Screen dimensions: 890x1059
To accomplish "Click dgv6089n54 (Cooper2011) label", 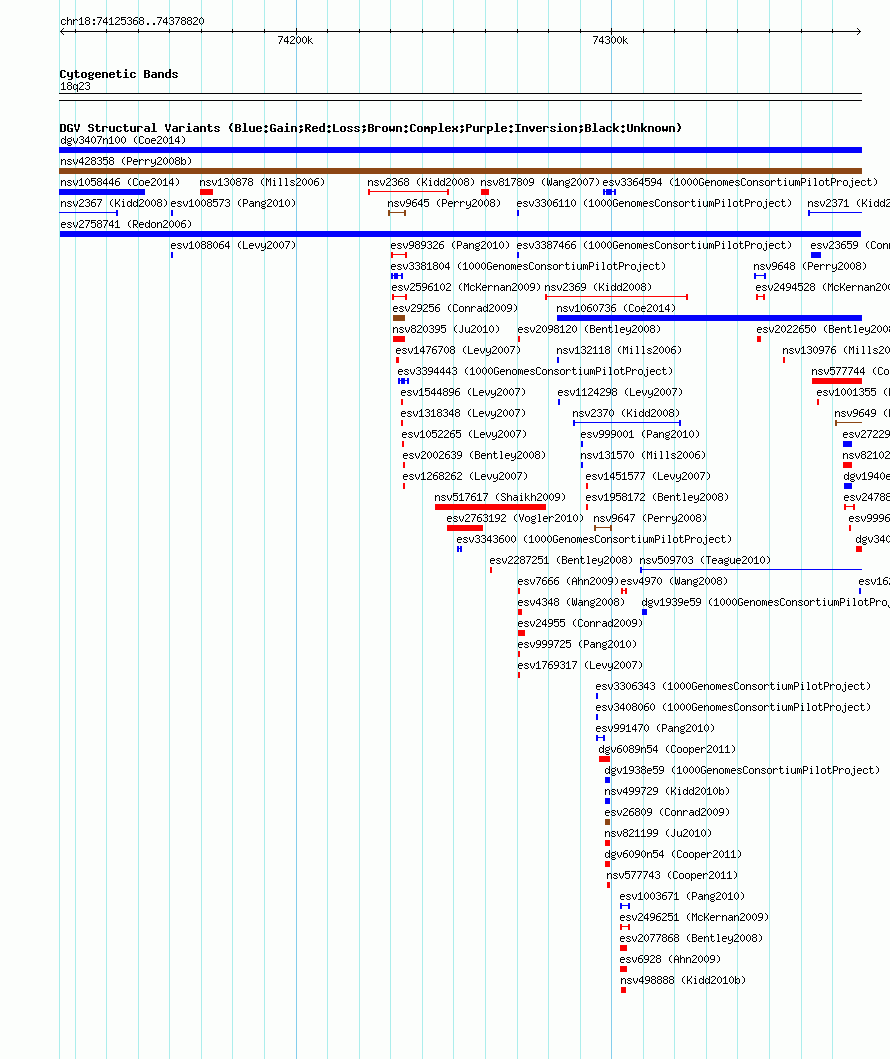I will pos(667,749).
